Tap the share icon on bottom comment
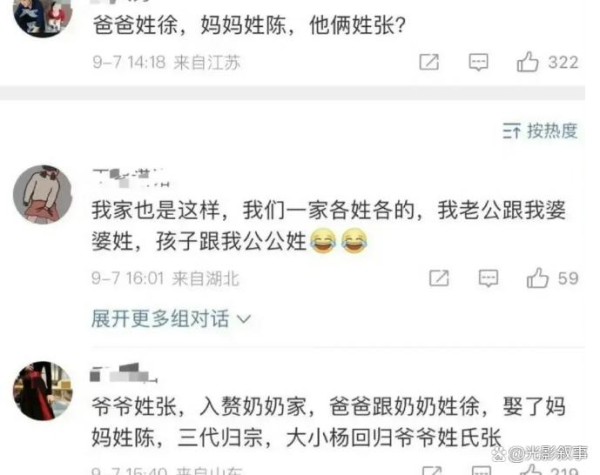Screen dimensions: 600x475 coord(432,471)
